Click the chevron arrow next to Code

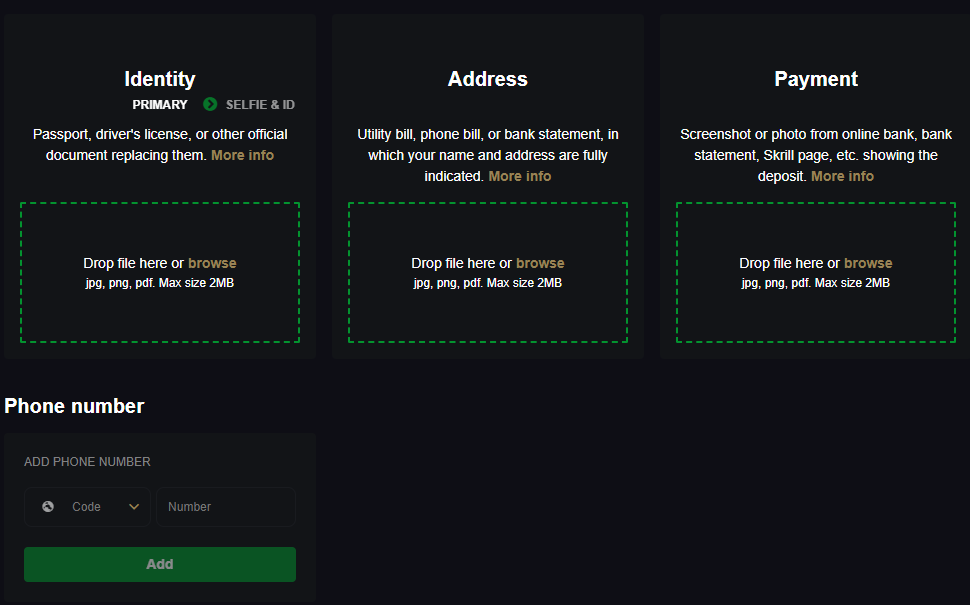coord(134,506)
